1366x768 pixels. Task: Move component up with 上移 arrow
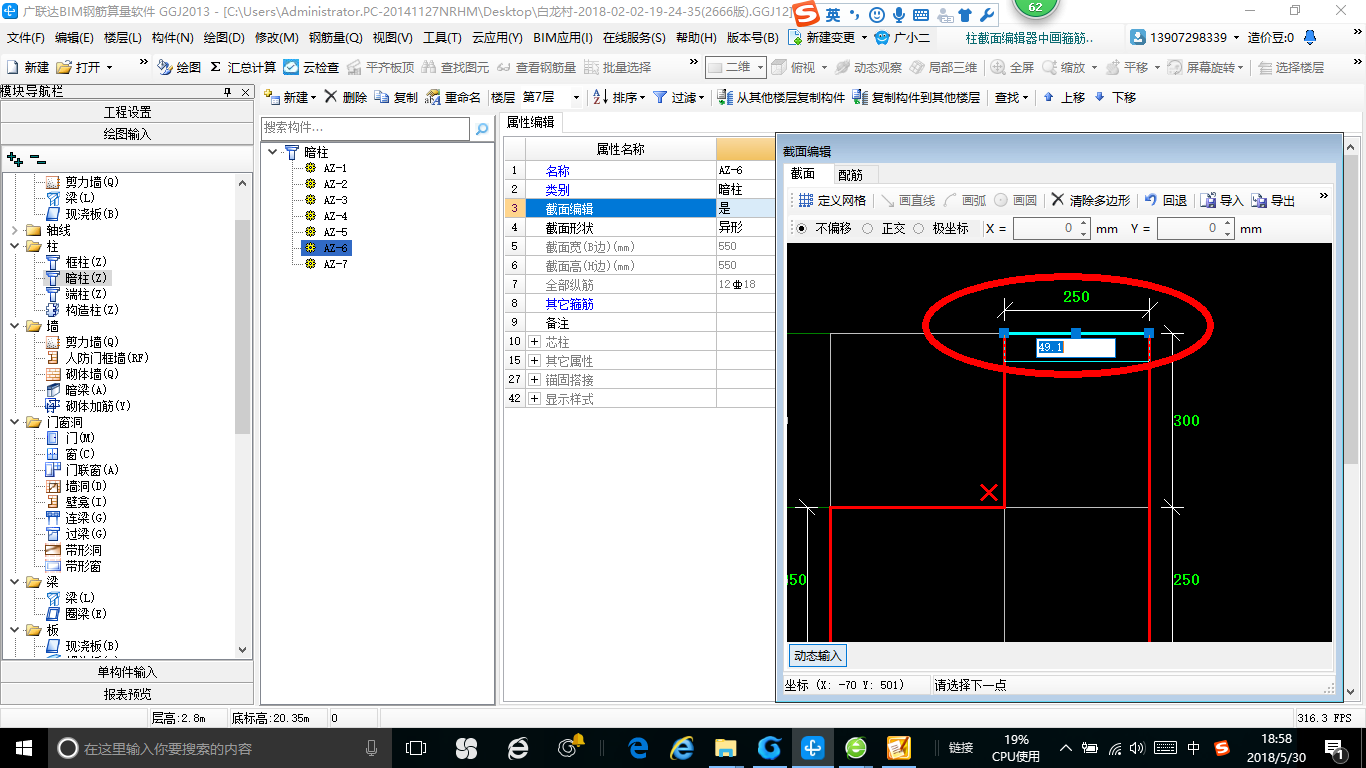(1048, 97)
